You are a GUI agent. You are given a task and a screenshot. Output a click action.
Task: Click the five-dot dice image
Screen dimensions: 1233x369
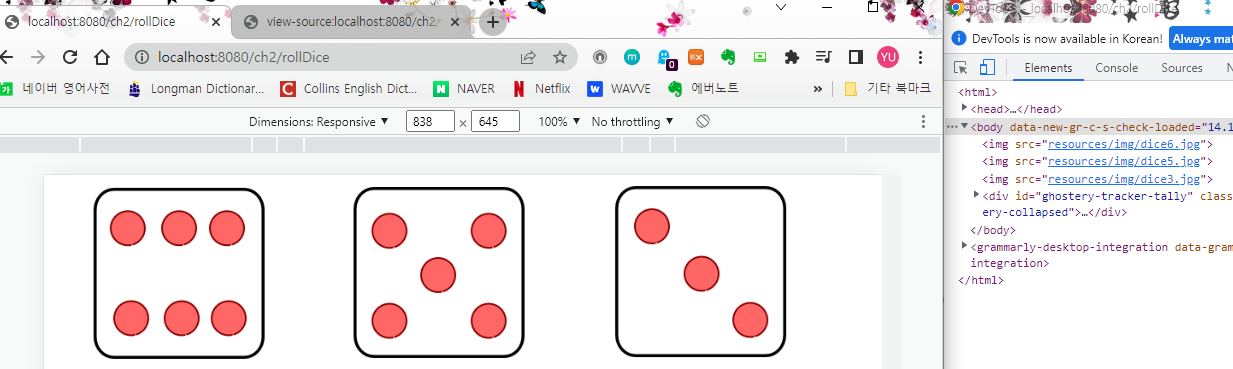point(438,272)
